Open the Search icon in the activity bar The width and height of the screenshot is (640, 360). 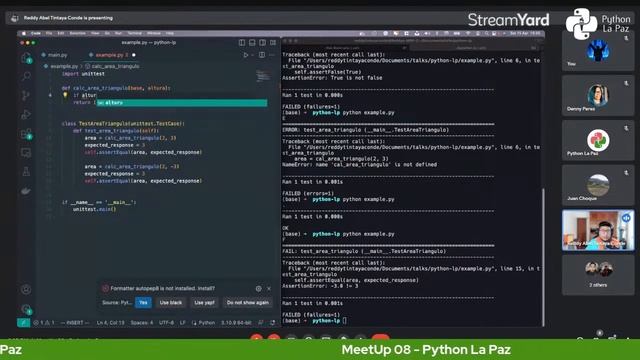pos(26,76)
